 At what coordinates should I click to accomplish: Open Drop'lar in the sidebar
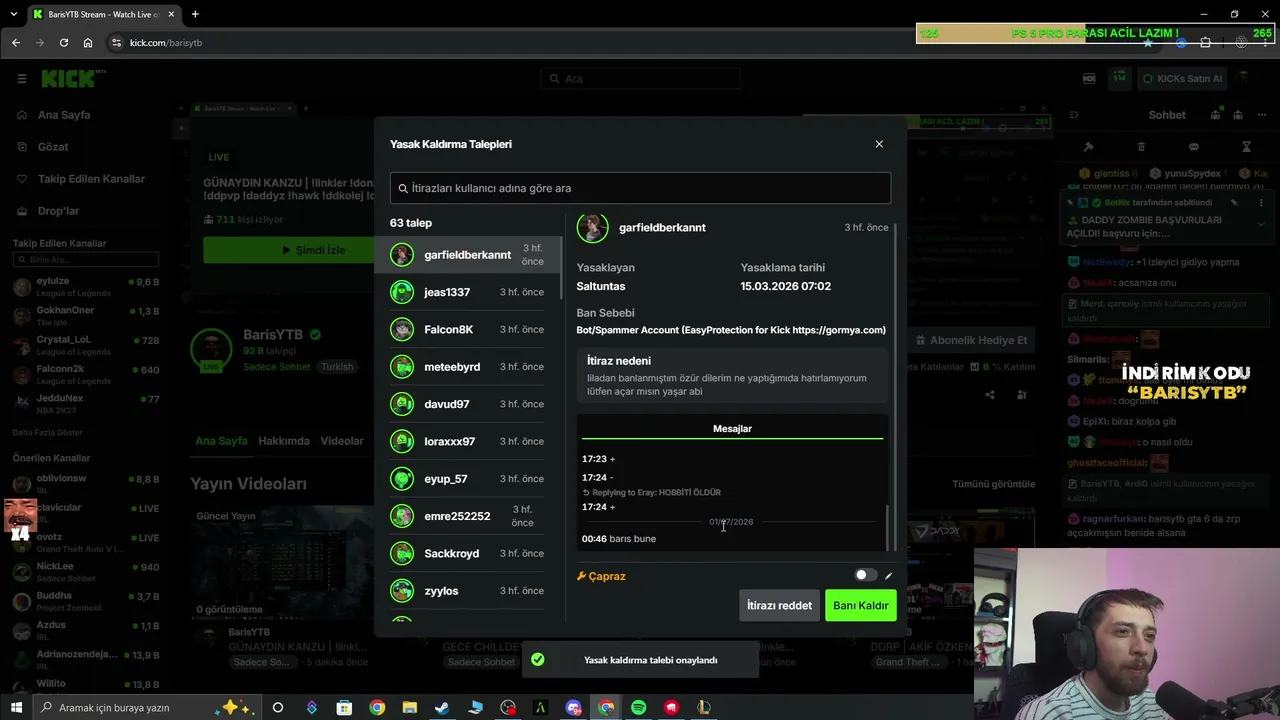58,211
